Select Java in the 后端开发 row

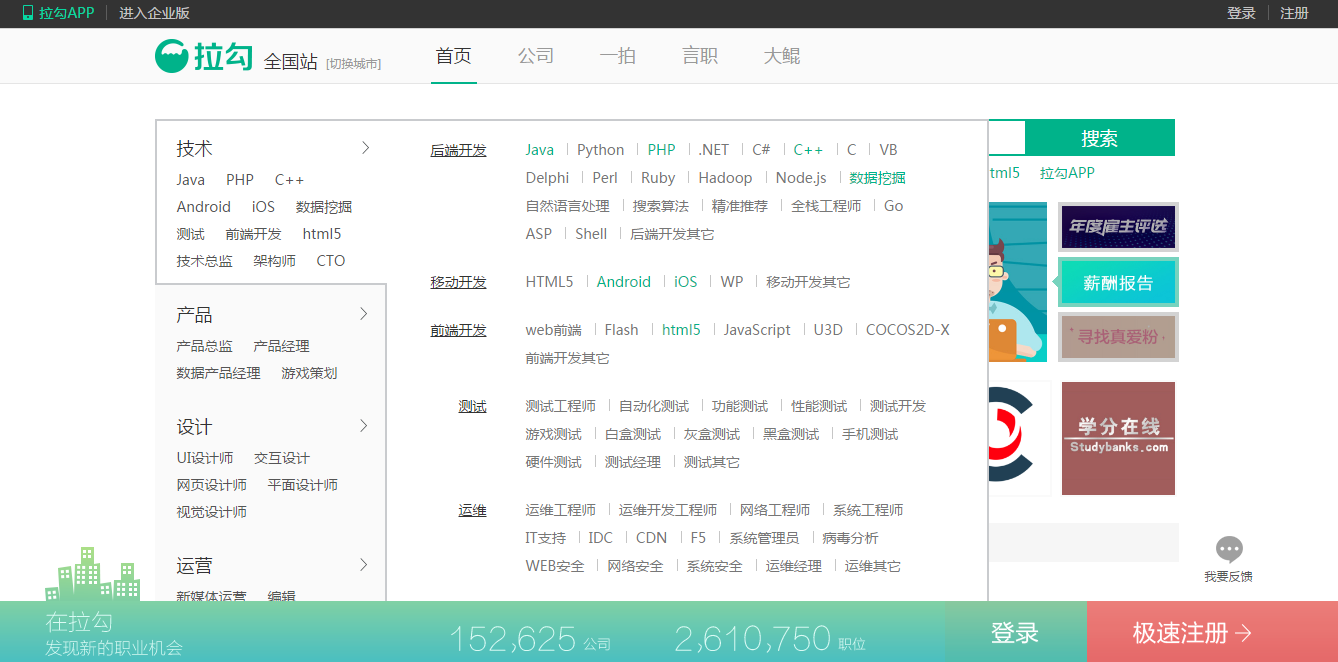click(540, 150)
